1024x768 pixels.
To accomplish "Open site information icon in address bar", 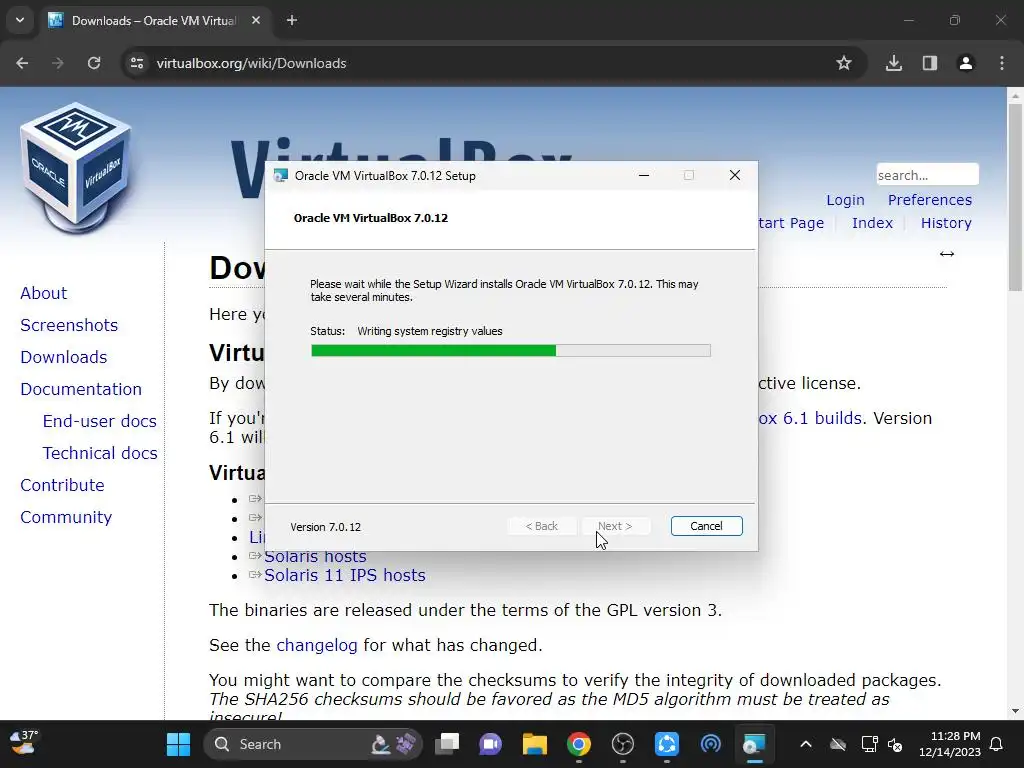I will click(137, 63).
